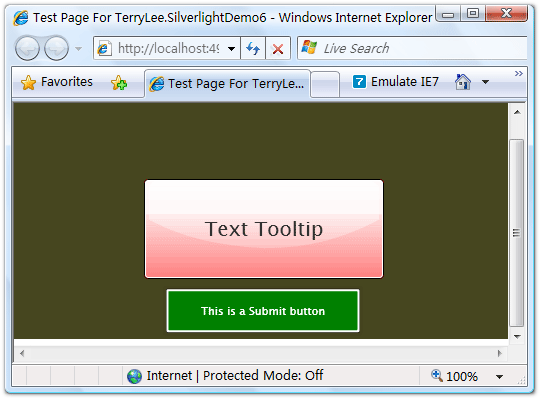Viewport: 540px width, 398px height.
Task: Open the Favorites center button
Action: pos(57,82)
